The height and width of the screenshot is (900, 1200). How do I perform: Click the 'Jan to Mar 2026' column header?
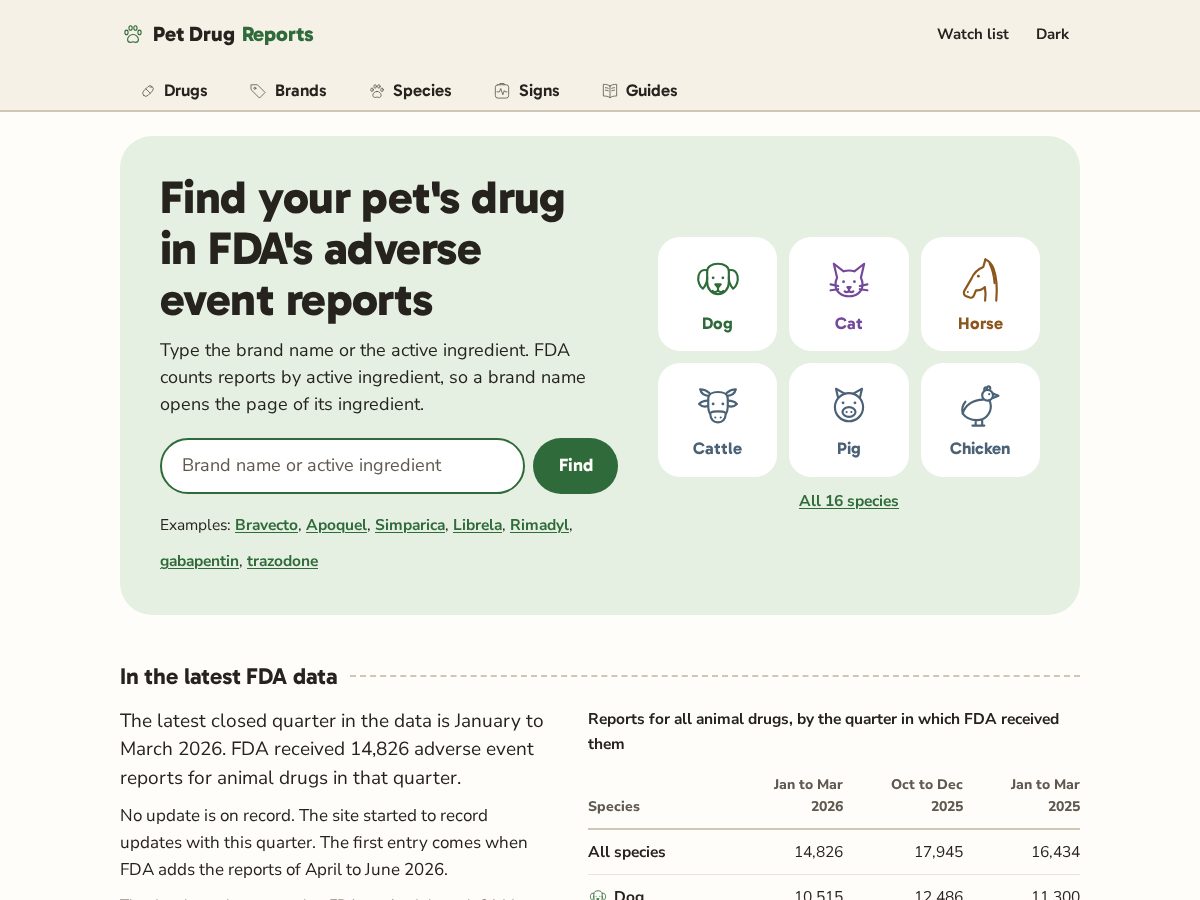click(x=808, y=796)
